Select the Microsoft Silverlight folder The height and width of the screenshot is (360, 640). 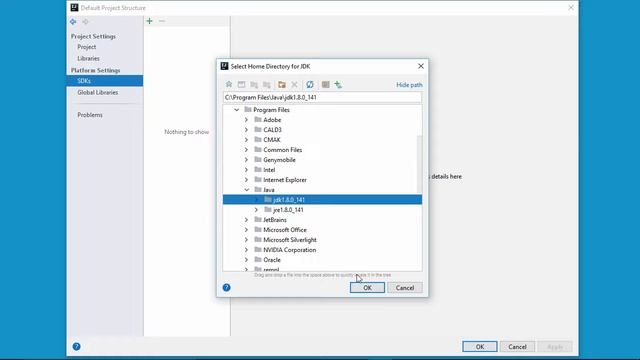(x=290, y=240)
